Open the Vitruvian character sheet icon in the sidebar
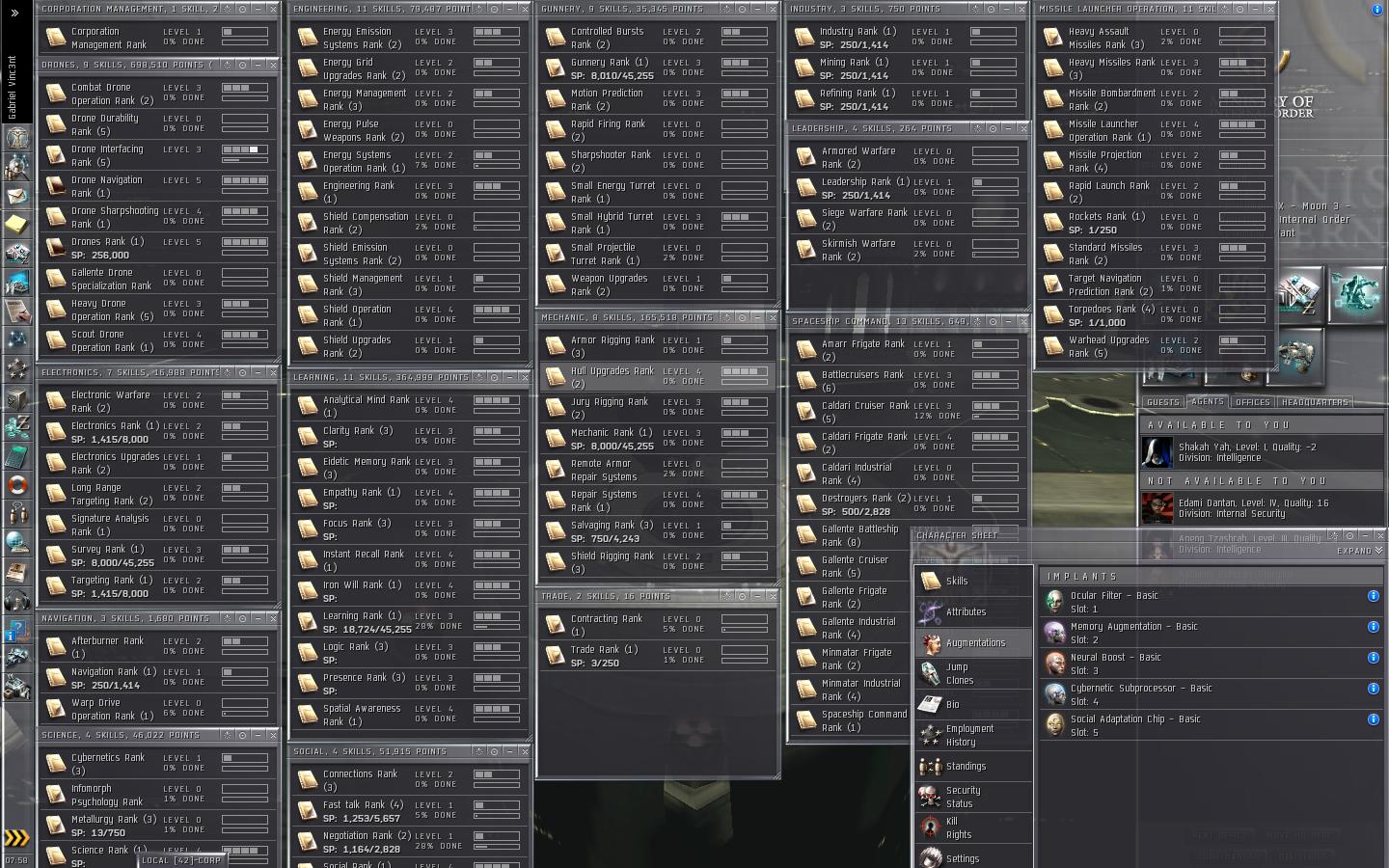The width and height of the screenshot is (1389, 868). click(x=17, y=138)
